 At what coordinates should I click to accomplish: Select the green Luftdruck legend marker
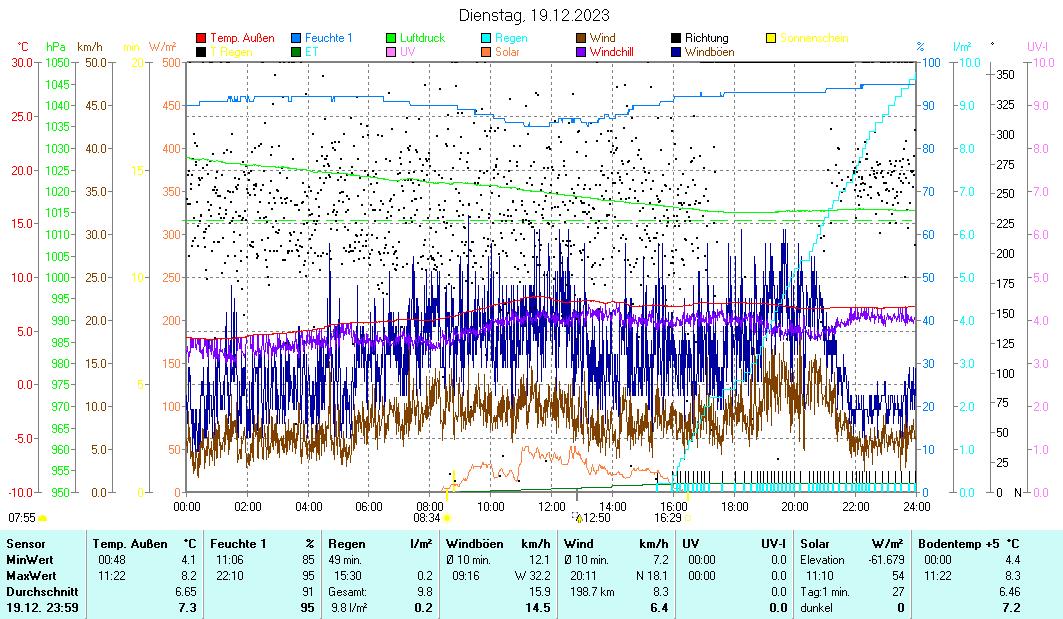pos(391,38)
